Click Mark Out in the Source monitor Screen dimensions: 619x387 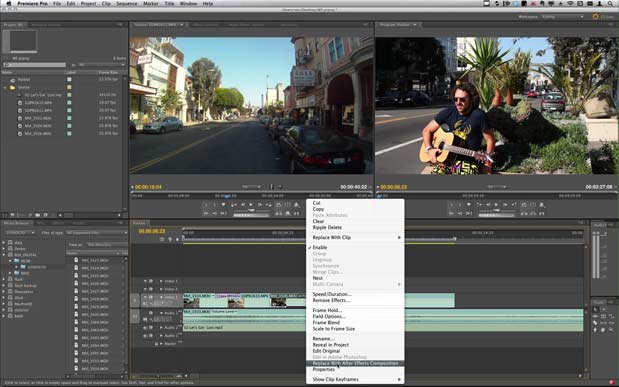click(x=214, y=205)
